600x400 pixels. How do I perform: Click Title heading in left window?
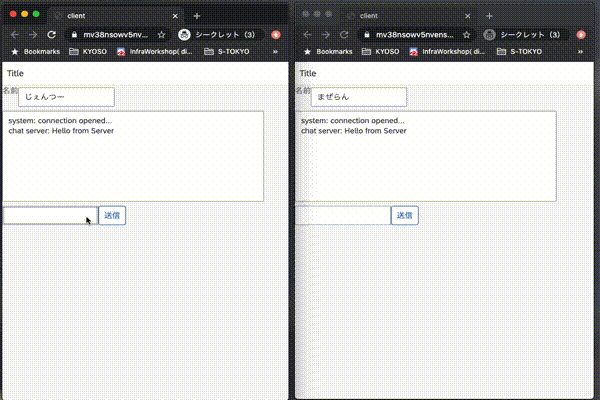click(x=15, y=73)
